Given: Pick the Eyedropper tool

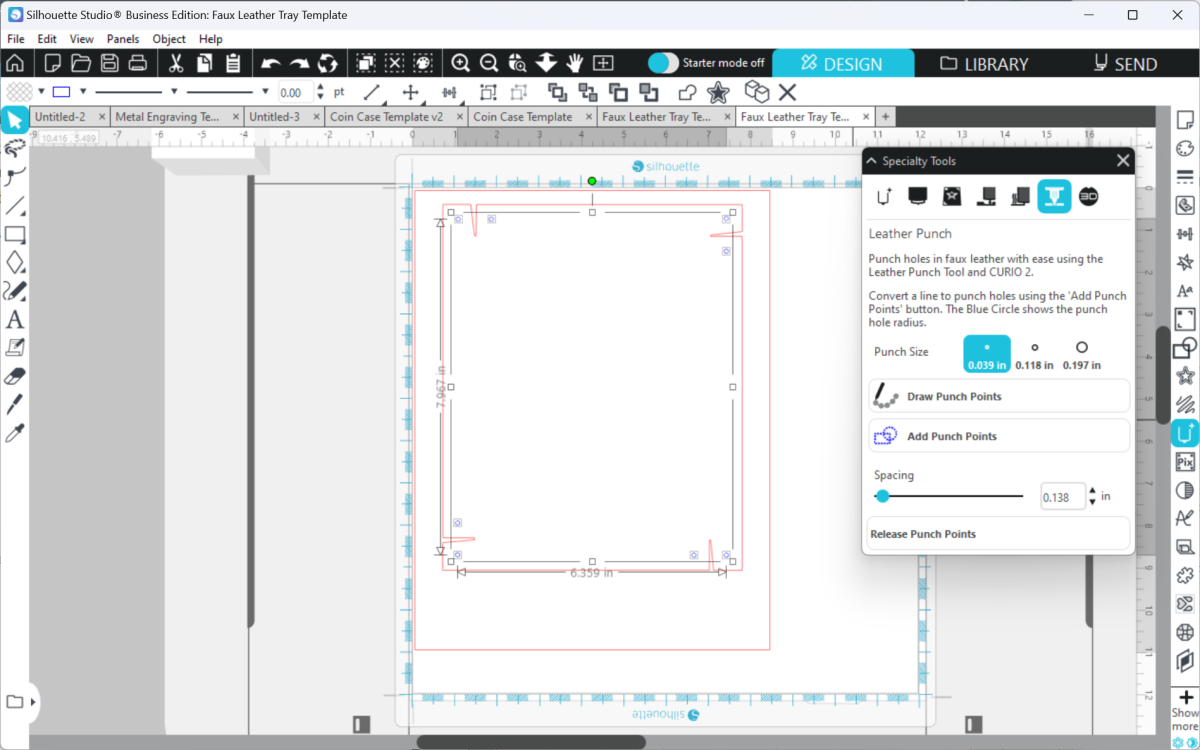Looking at the screenshot, I should [x=15, y=433].
